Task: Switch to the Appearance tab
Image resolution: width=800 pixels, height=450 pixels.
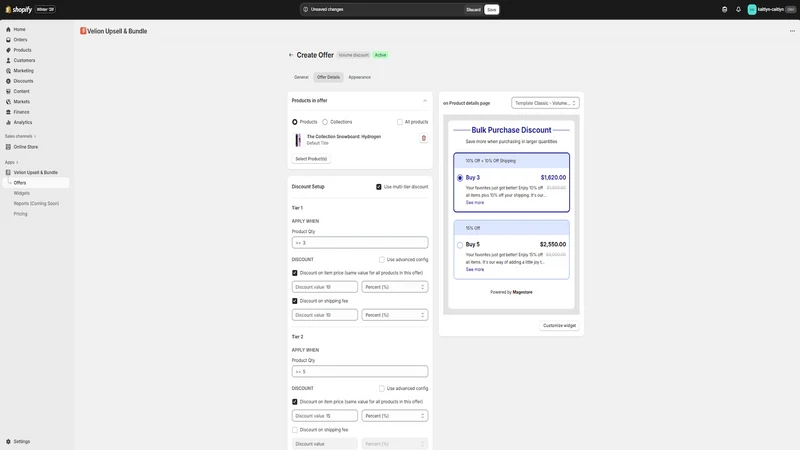Action: pyautogui.click(x=359, y=77)
